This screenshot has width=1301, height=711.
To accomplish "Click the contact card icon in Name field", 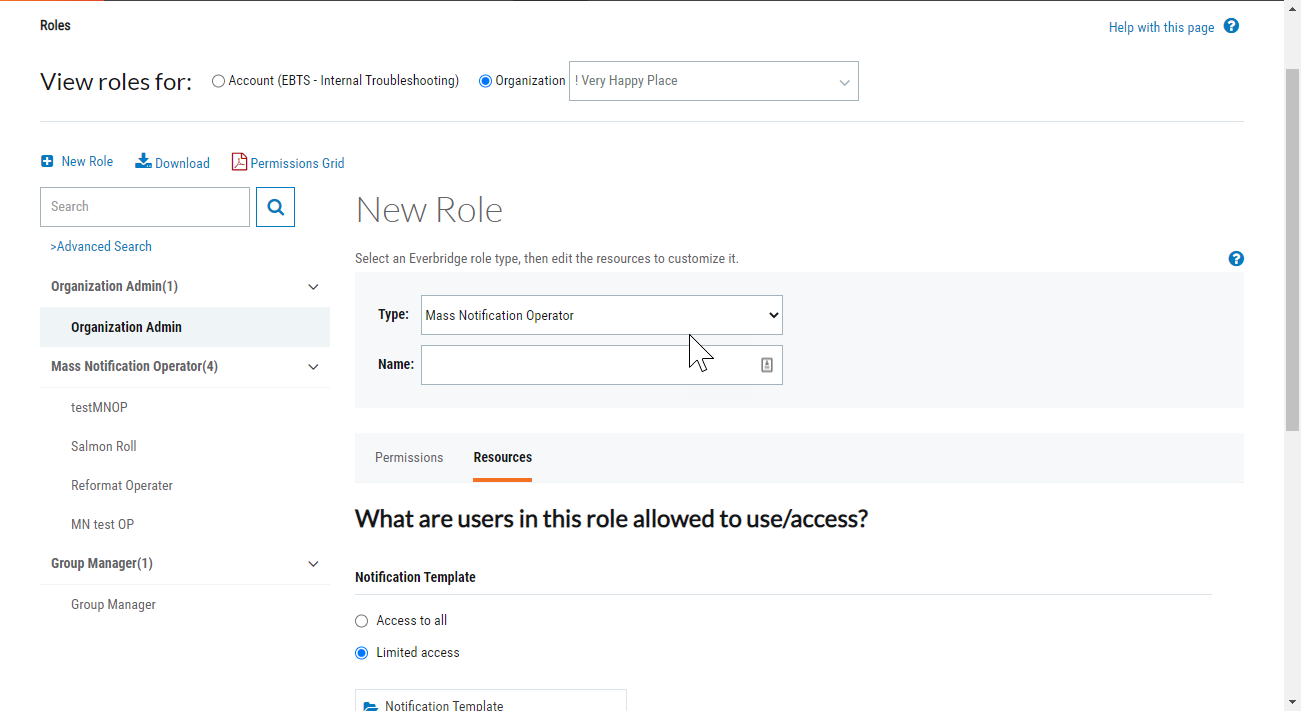I will pyautogui.click(x=767, y=365).
